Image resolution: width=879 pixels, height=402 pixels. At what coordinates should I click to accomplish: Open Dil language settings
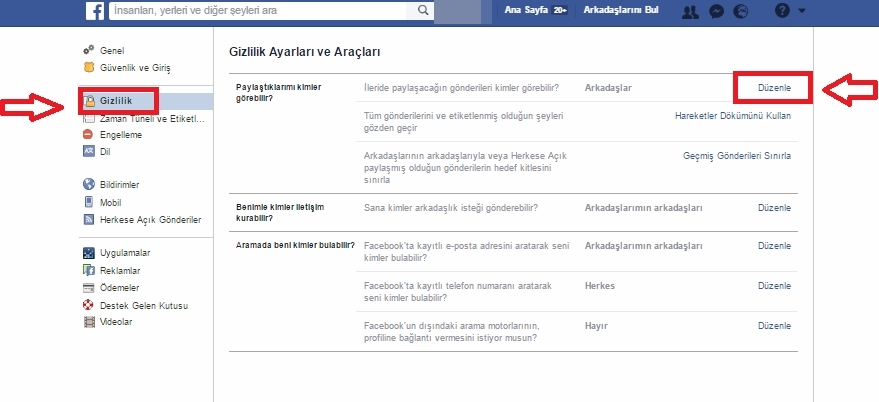point(105,151)
